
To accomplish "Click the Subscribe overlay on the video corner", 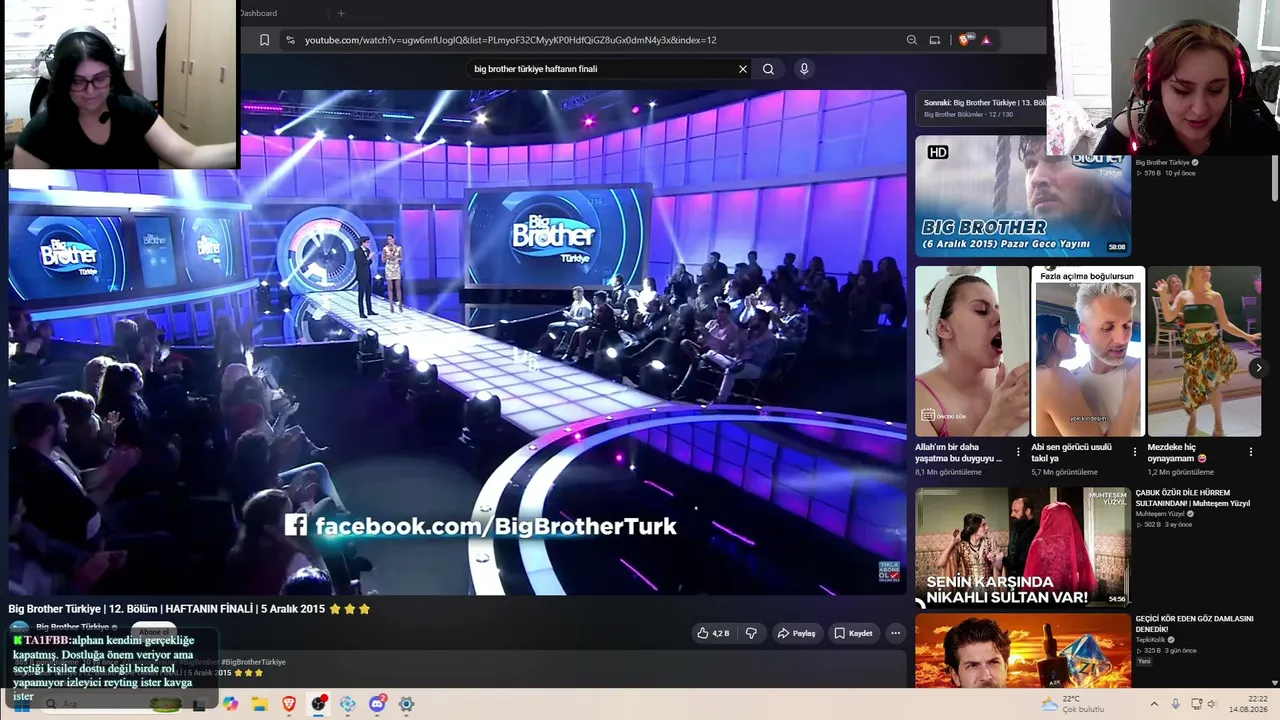I will click(889, 571).
